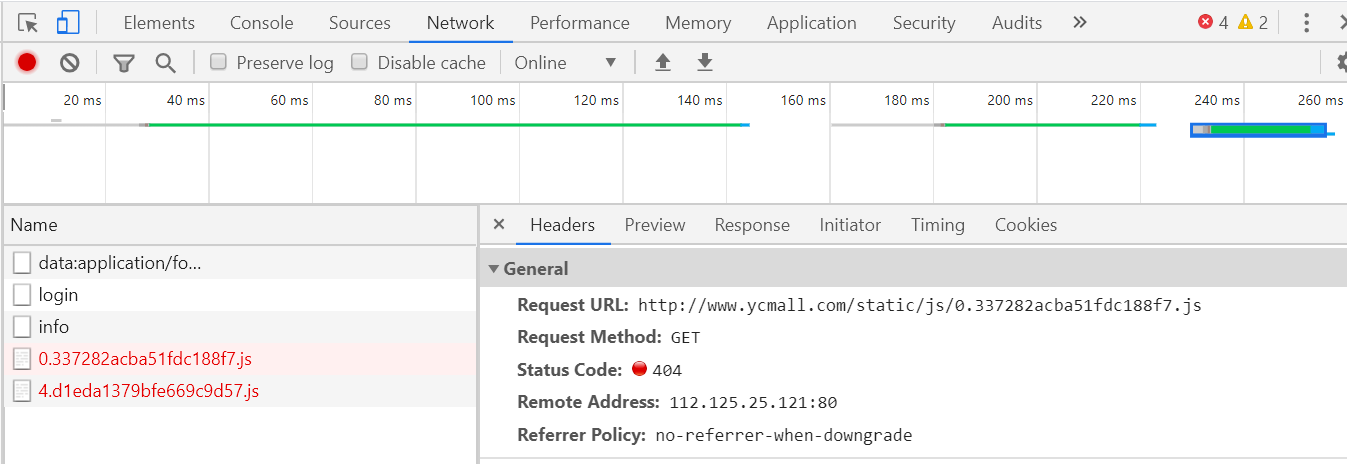
Task: Activate the inspect element picker icon
Action: [x=28, y=22]
